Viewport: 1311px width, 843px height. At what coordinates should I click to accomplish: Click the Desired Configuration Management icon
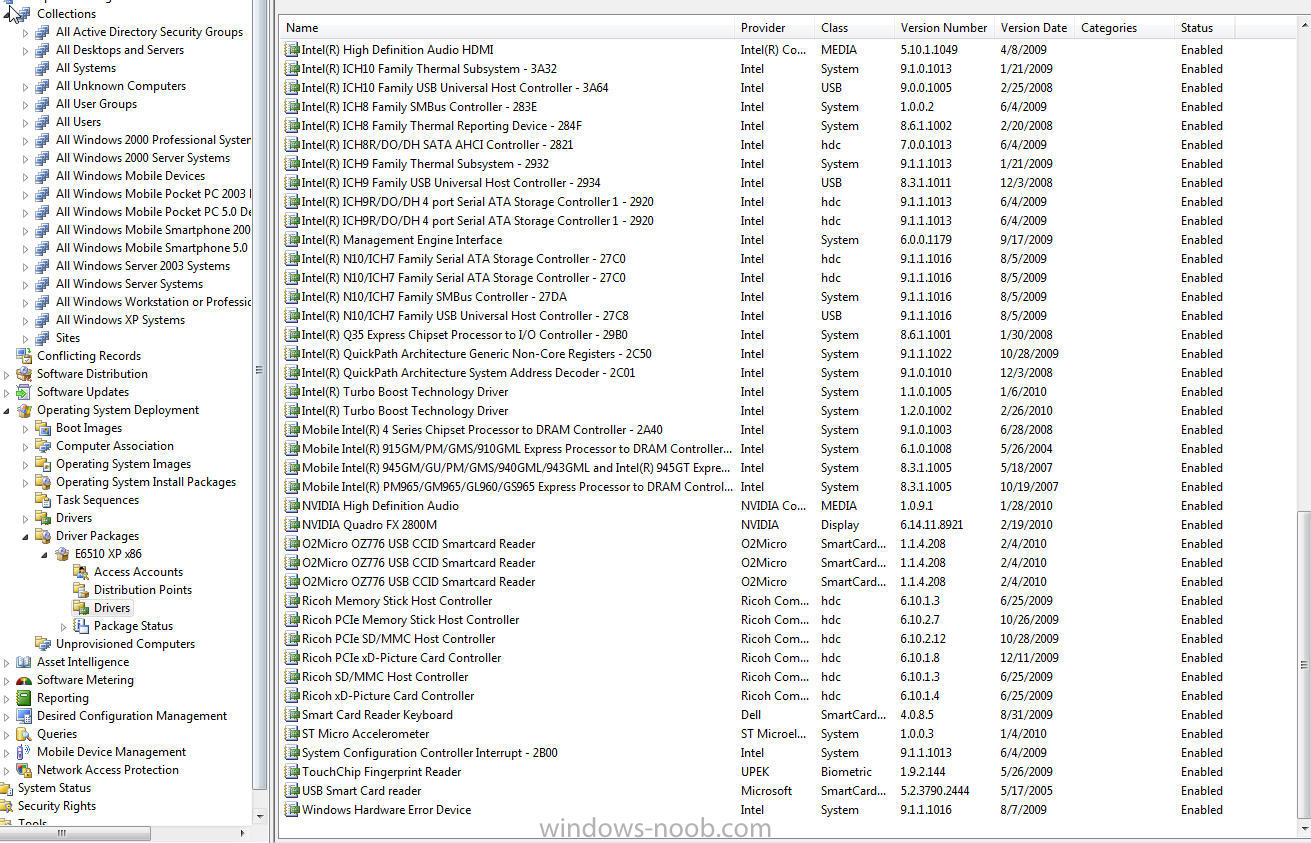[x=24, y=716]
